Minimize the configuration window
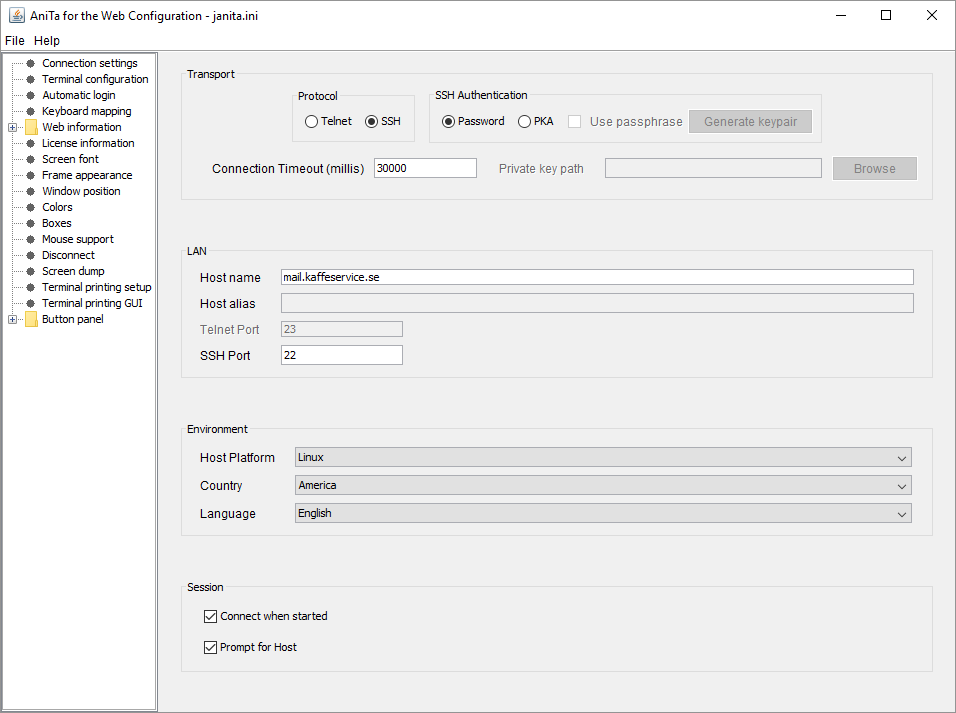 point(841,15)
